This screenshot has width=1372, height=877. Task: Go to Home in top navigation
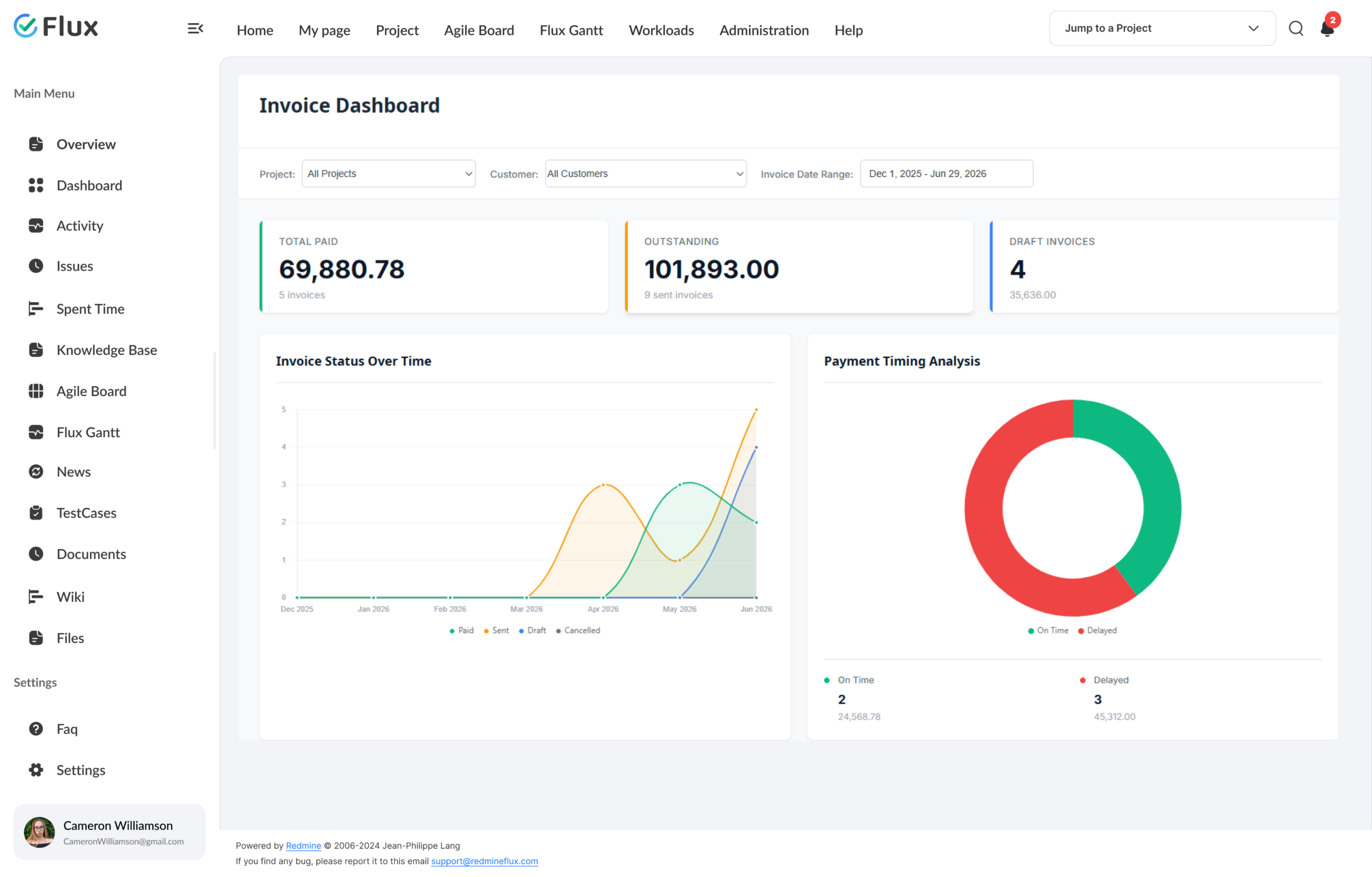[255, 30]
